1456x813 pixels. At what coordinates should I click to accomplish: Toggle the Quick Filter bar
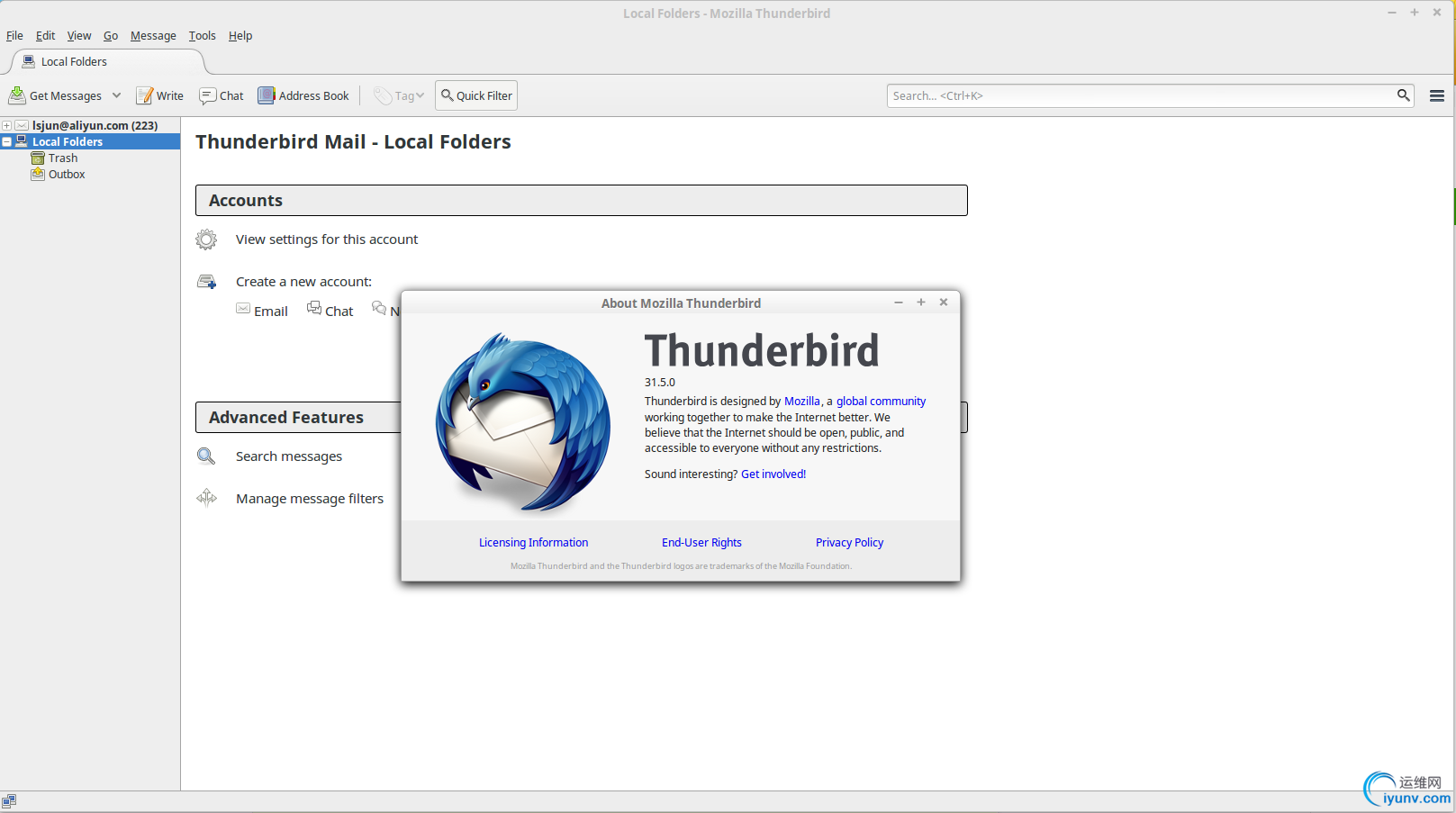476,95
